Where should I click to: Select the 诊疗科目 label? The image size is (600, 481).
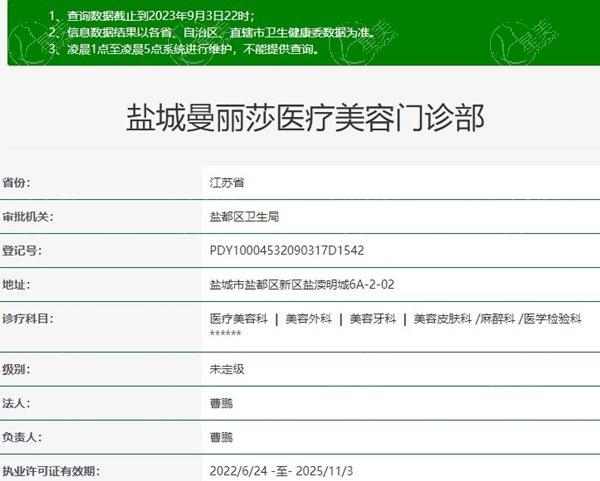(28, 318)
